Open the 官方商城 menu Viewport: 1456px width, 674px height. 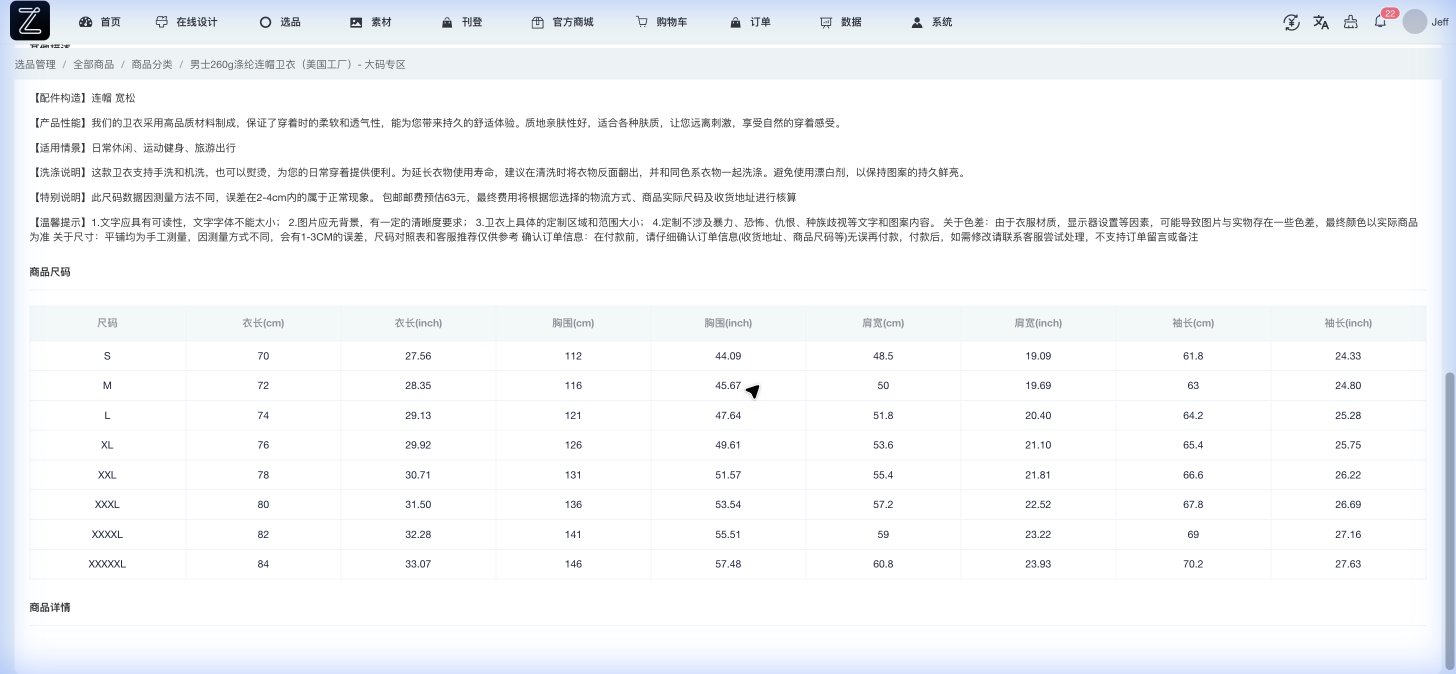(x=562, y=22)
